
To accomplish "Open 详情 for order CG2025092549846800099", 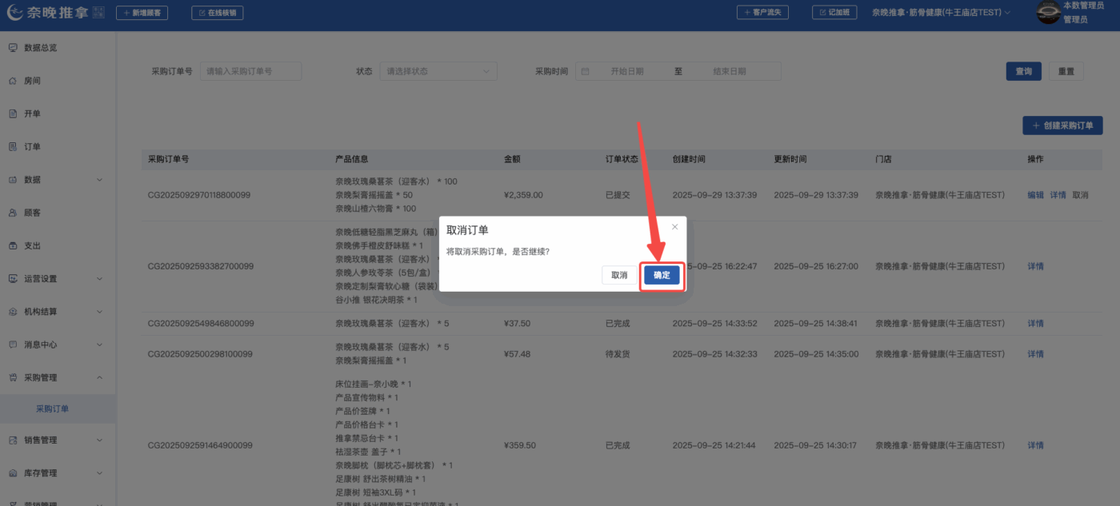I will pyautogui.click(x=1035, y=323).
